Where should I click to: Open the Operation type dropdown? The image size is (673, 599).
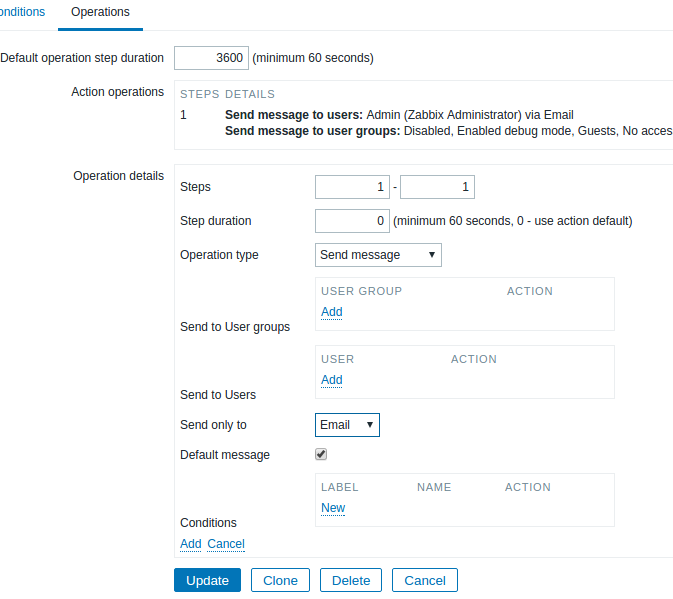point(378,255)
